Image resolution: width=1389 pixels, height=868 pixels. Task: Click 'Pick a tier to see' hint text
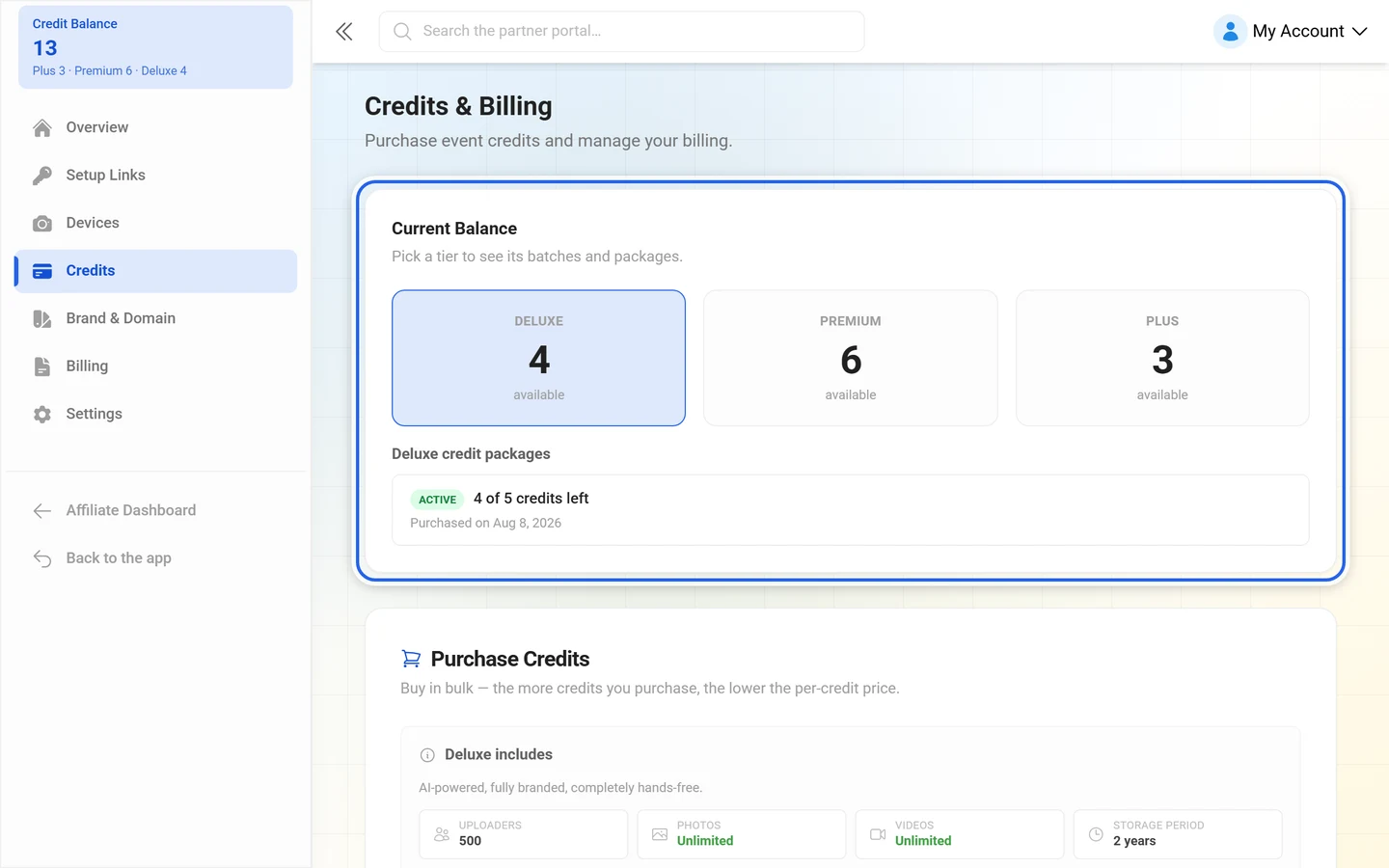pyautogui.click(x=537, y=257)
